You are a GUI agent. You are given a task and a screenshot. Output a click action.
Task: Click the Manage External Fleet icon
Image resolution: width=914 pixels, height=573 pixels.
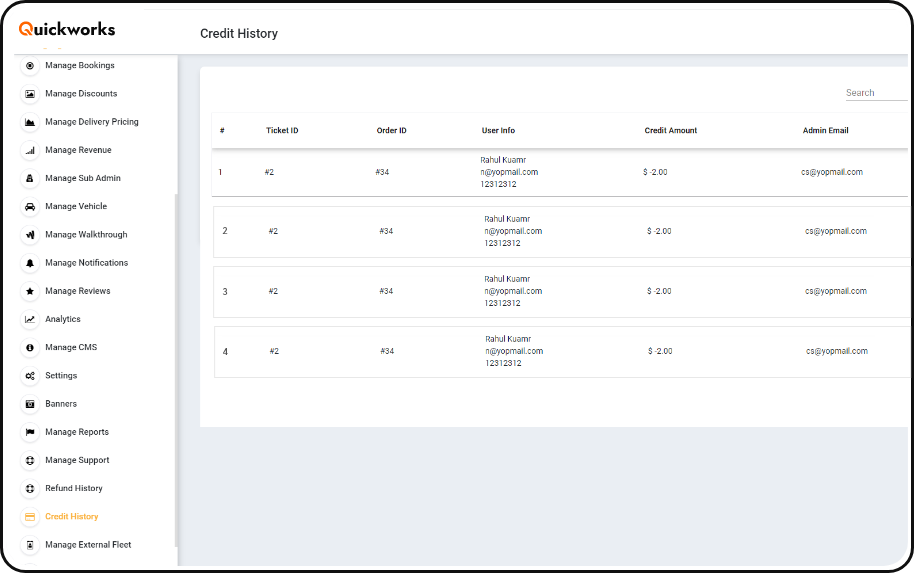pyautogui.click(x=30, y=545)
